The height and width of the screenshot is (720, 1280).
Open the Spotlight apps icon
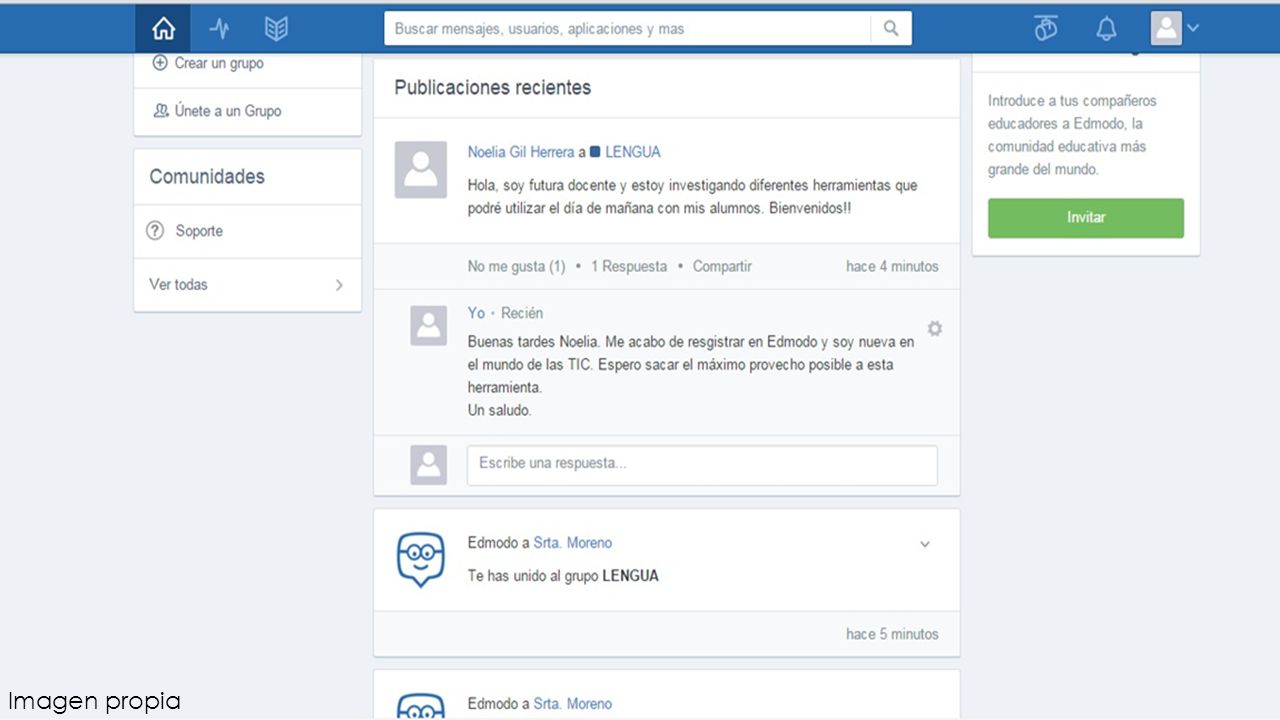1046,29
